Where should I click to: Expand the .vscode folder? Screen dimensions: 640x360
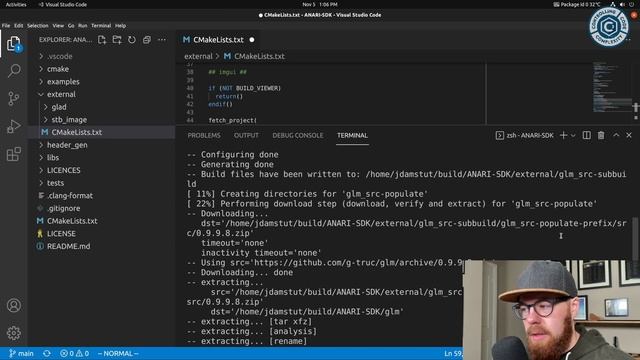[101, 56]
